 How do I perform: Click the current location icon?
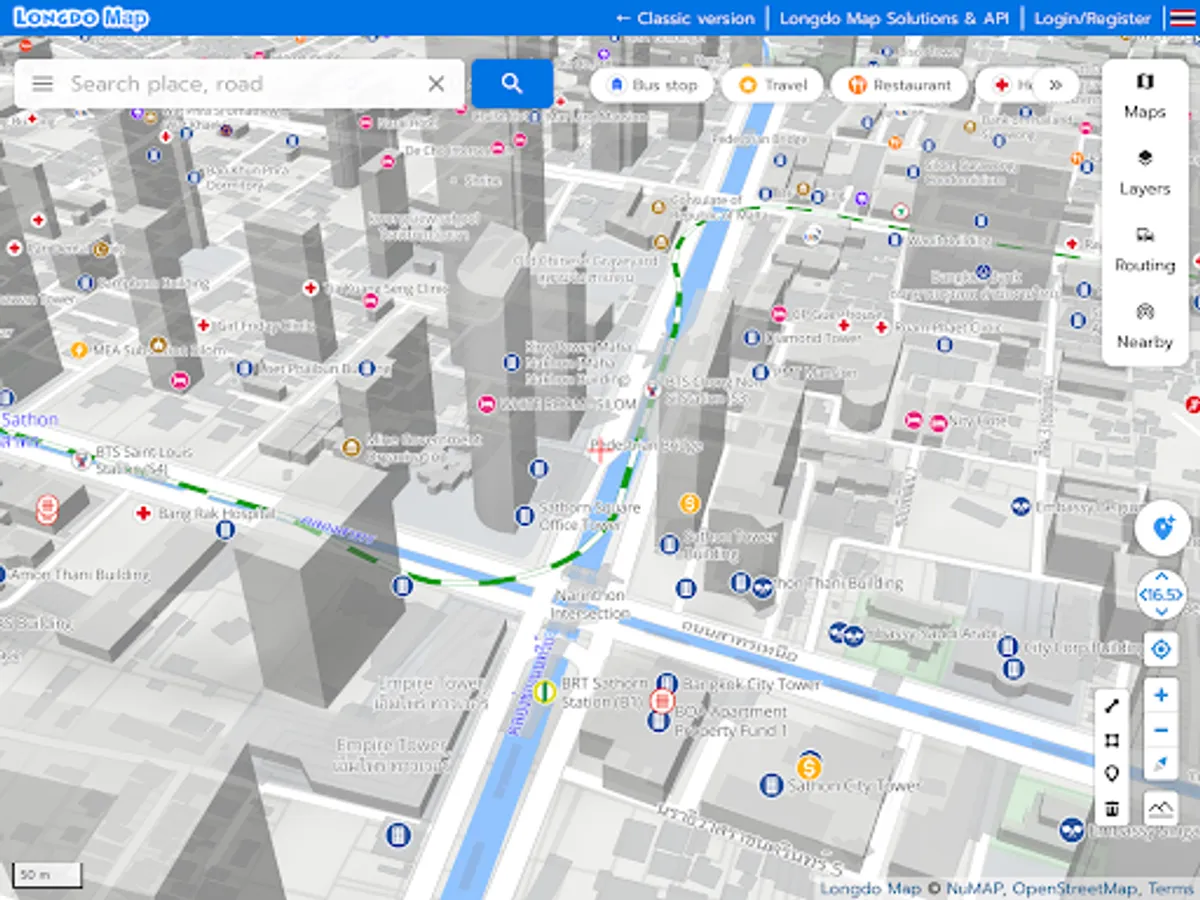click(1160, 649)
